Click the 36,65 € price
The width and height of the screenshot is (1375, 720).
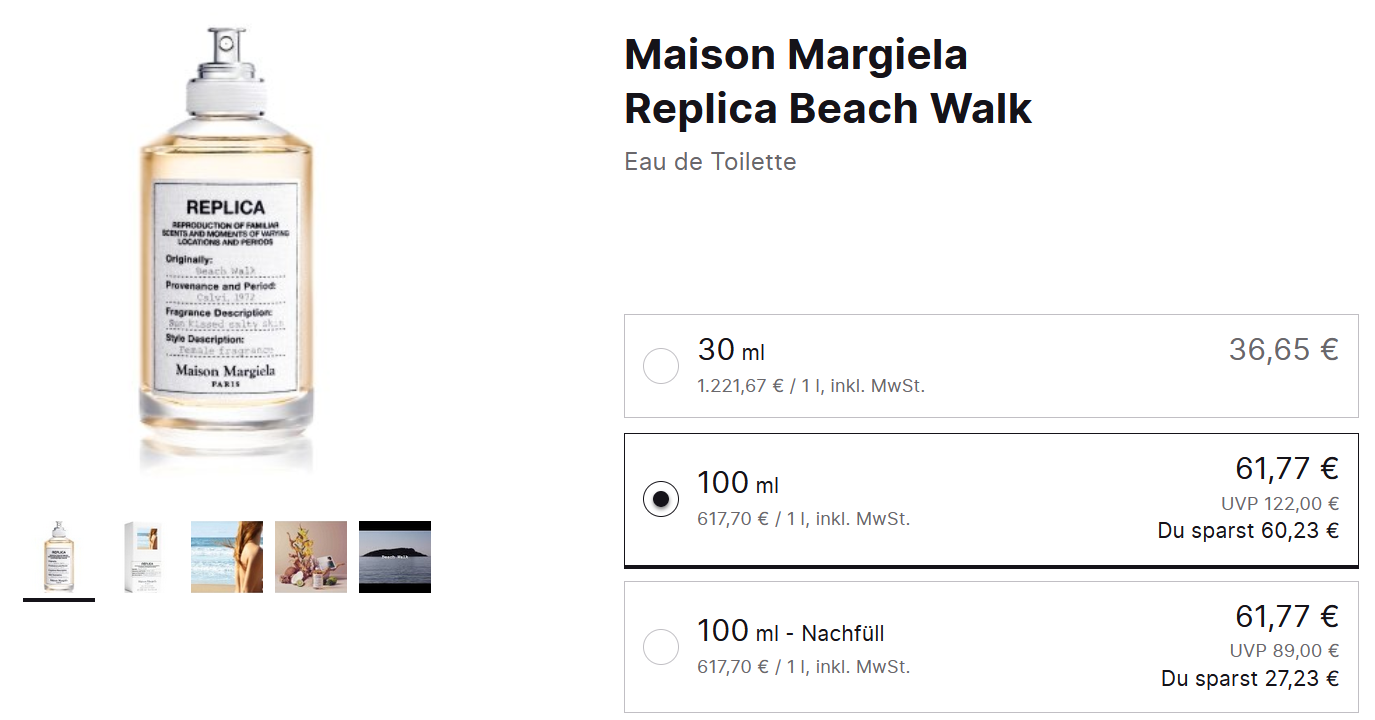pyautogui.click(x=1283, y=350)
